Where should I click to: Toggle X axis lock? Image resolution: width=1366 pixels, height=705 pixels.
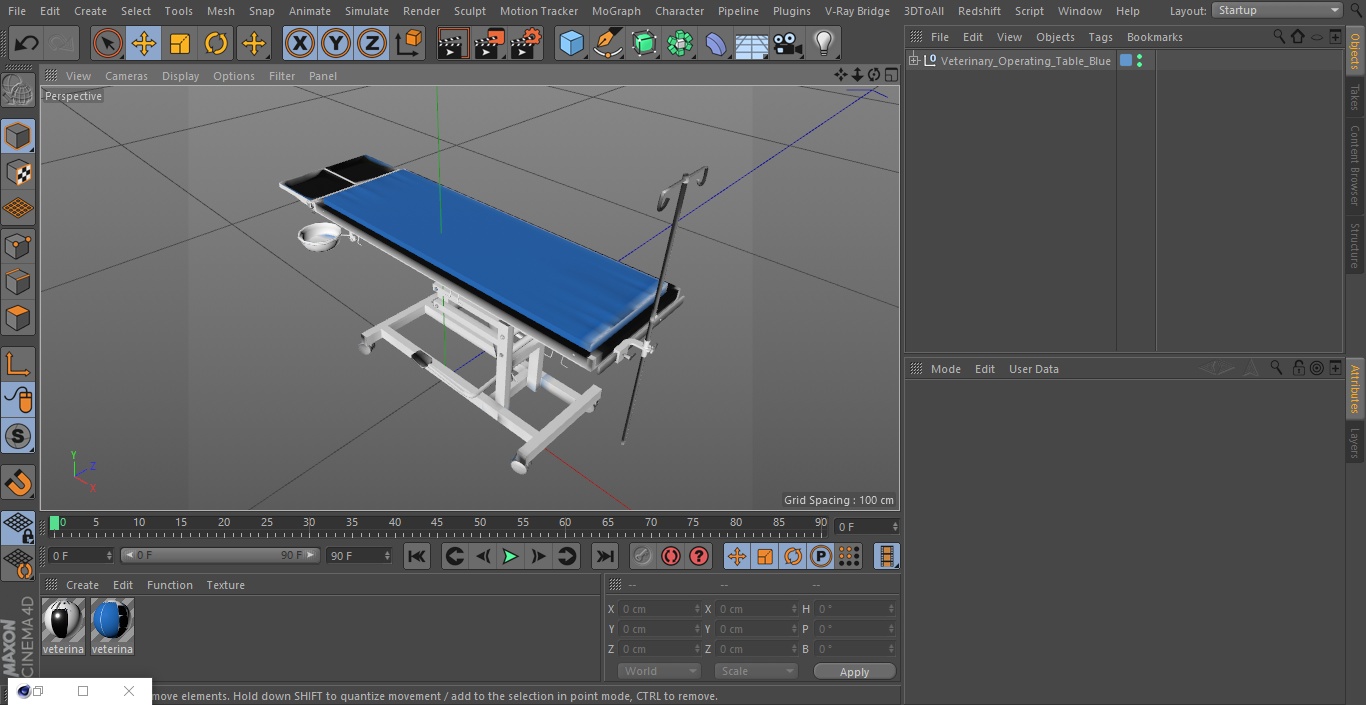(x=300, y=43)
